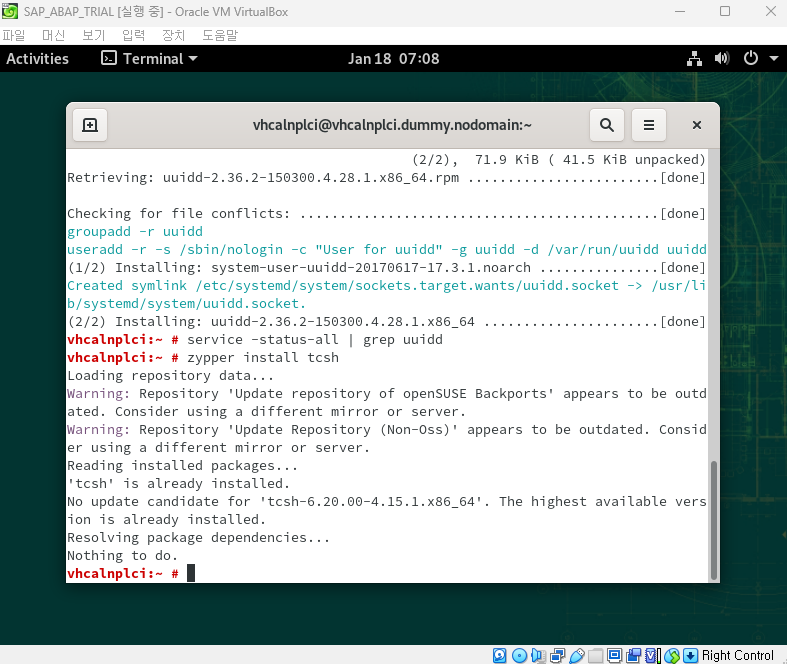The image size is (787, 664).
Task: Click the optical disc status icon
Action: coord(519,655)
